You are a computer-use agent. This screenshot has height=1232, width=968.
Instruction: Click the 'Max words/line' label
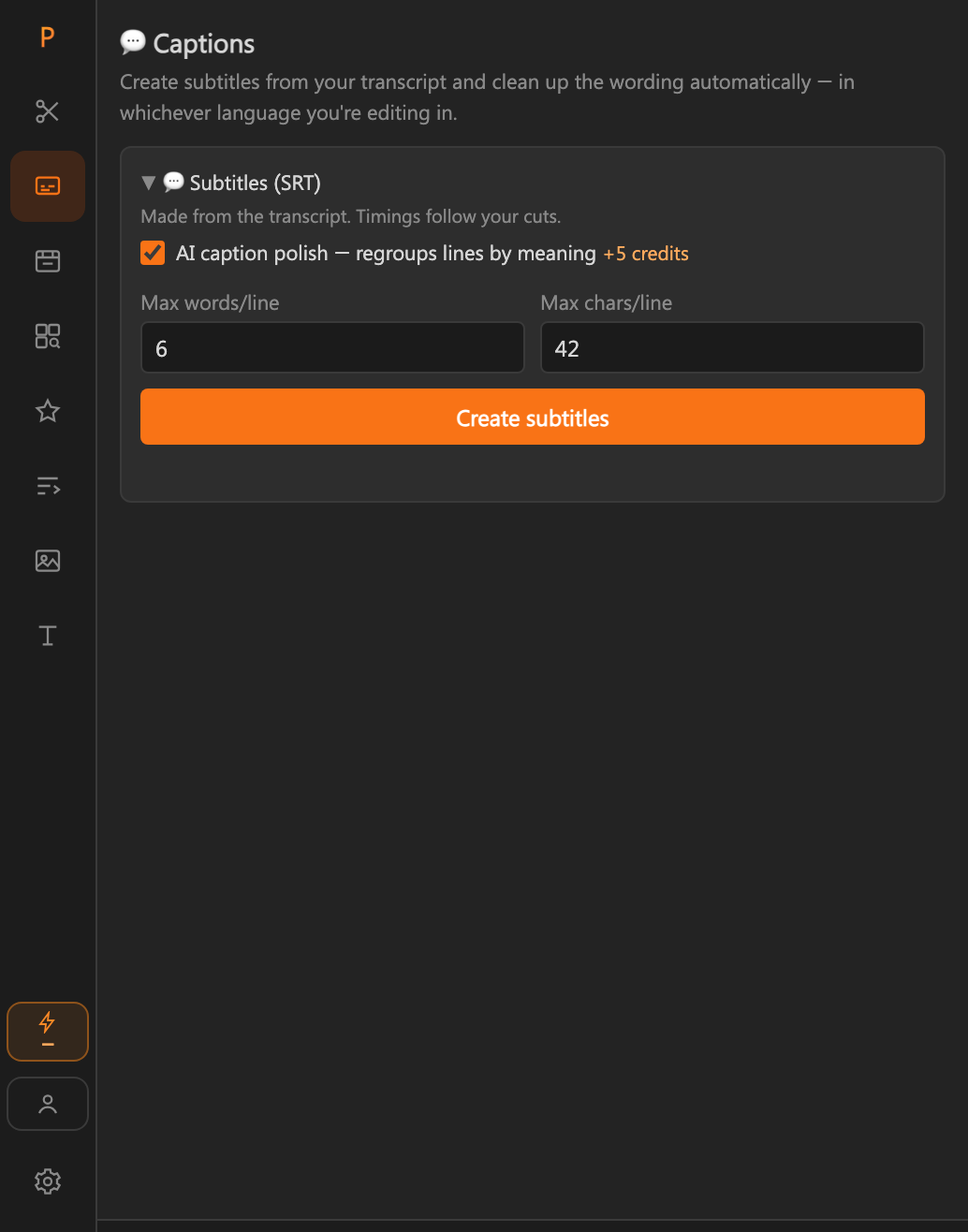[210, 302]
